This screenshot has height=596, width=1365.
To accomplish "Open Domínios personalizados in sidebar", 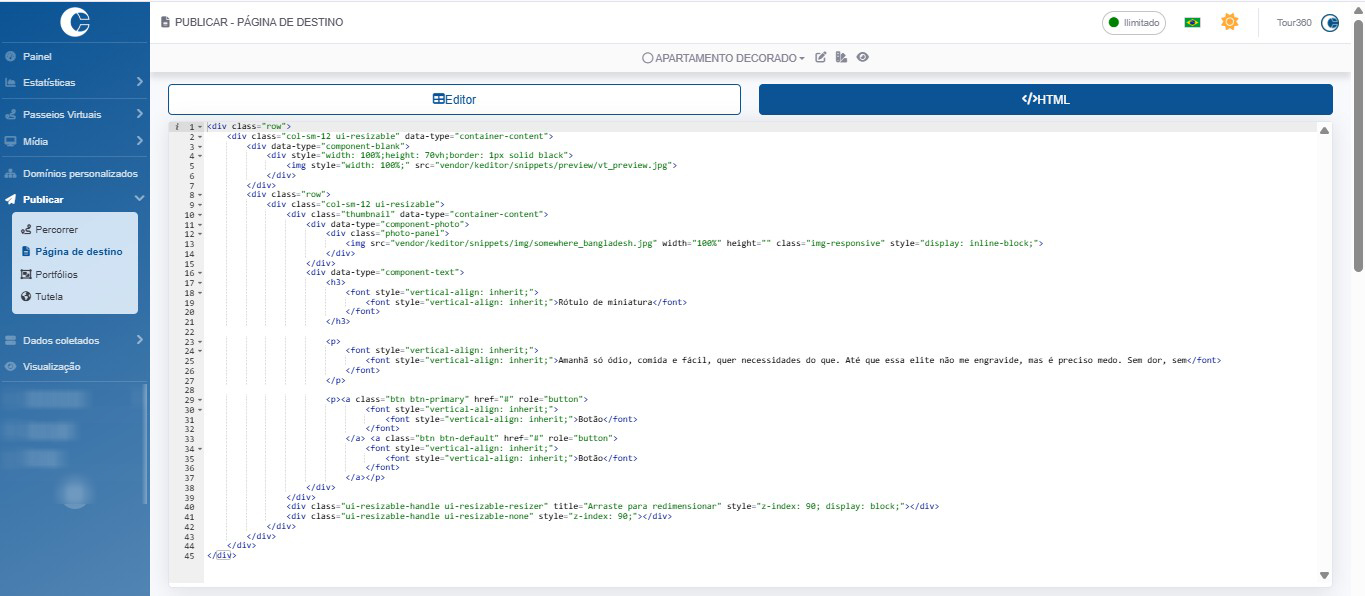I will pyautogui.click(x=80, y=173).
